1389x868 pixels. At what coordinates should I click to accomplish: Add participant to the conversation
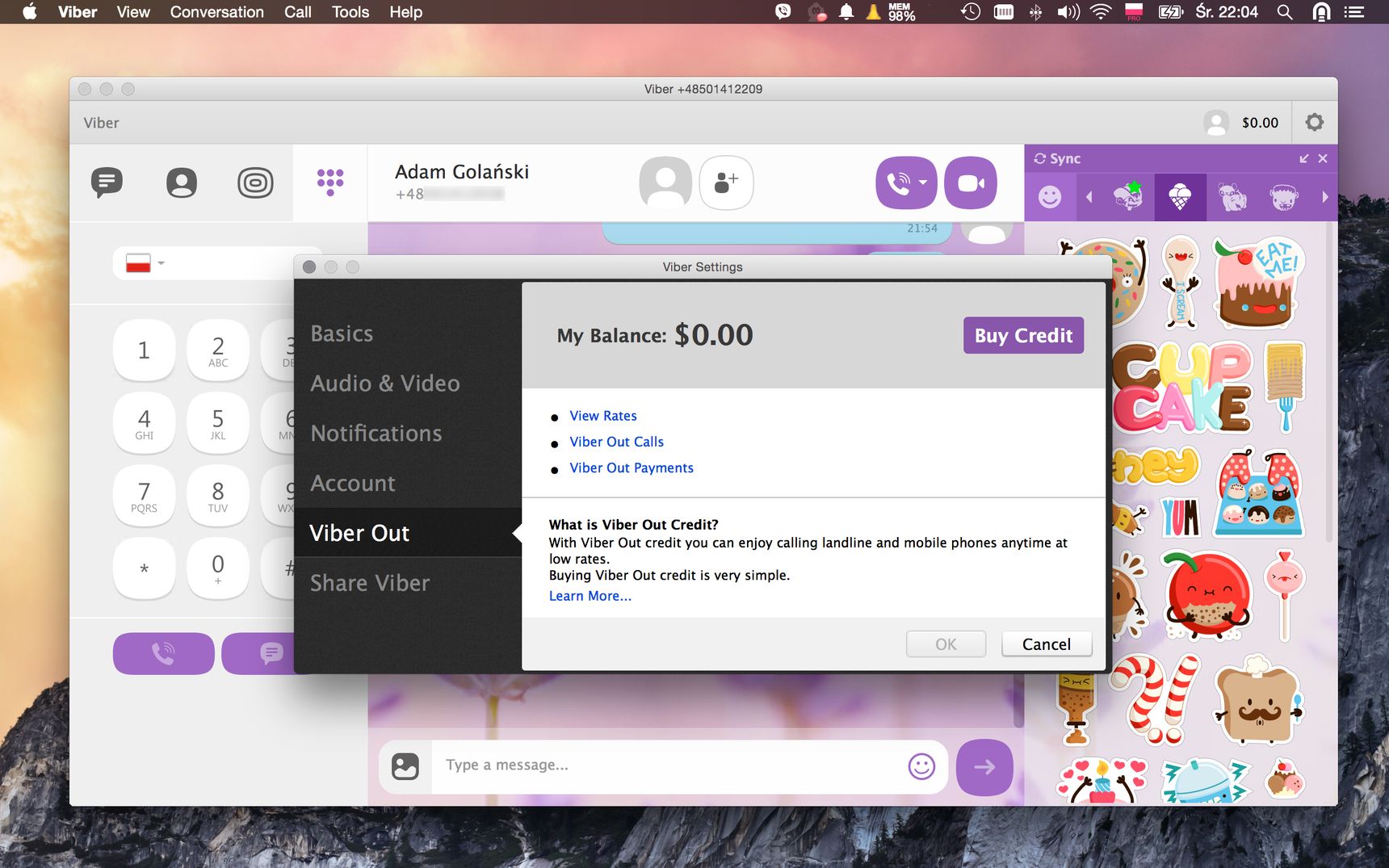tap(726, 182)
